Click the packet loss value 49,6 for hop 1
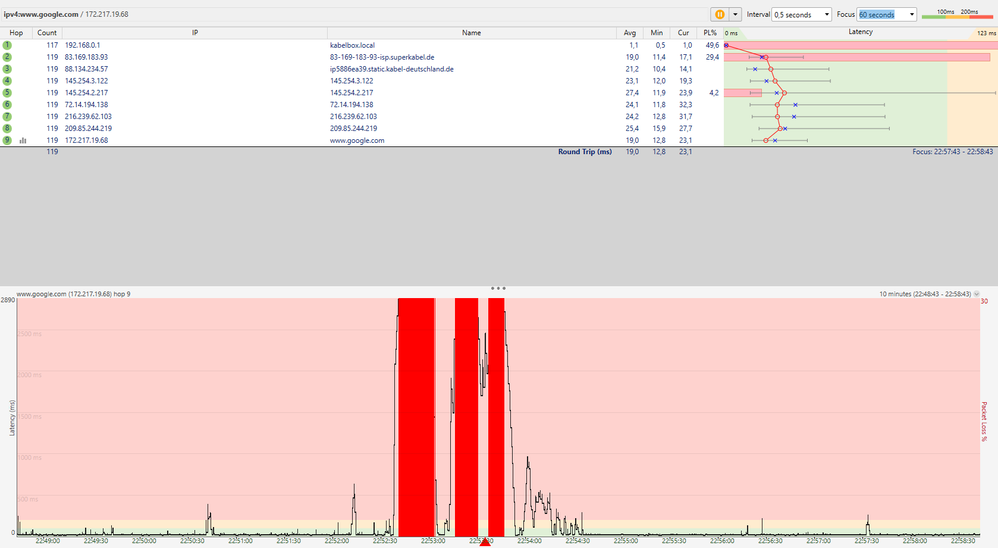998x548 pixels. (712, 45)
